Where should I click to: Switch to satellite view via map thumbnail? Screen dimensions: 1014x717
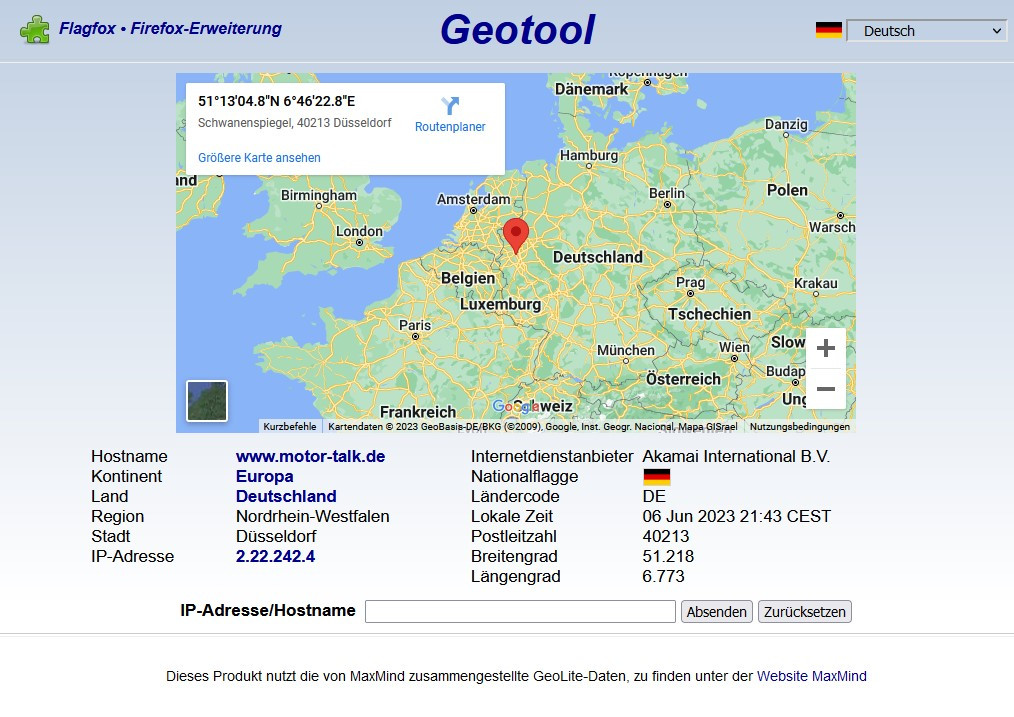(207, 401)
